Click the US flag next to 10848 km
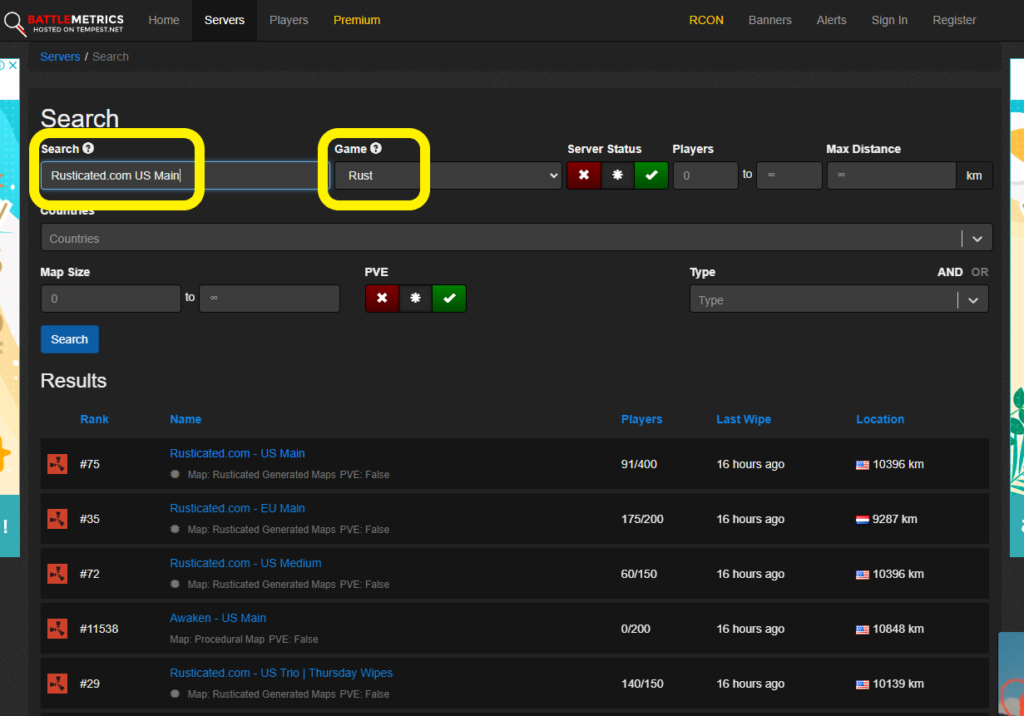This screenshot has height=716, width=1024. pyautogui.click(x=862, y=630)
